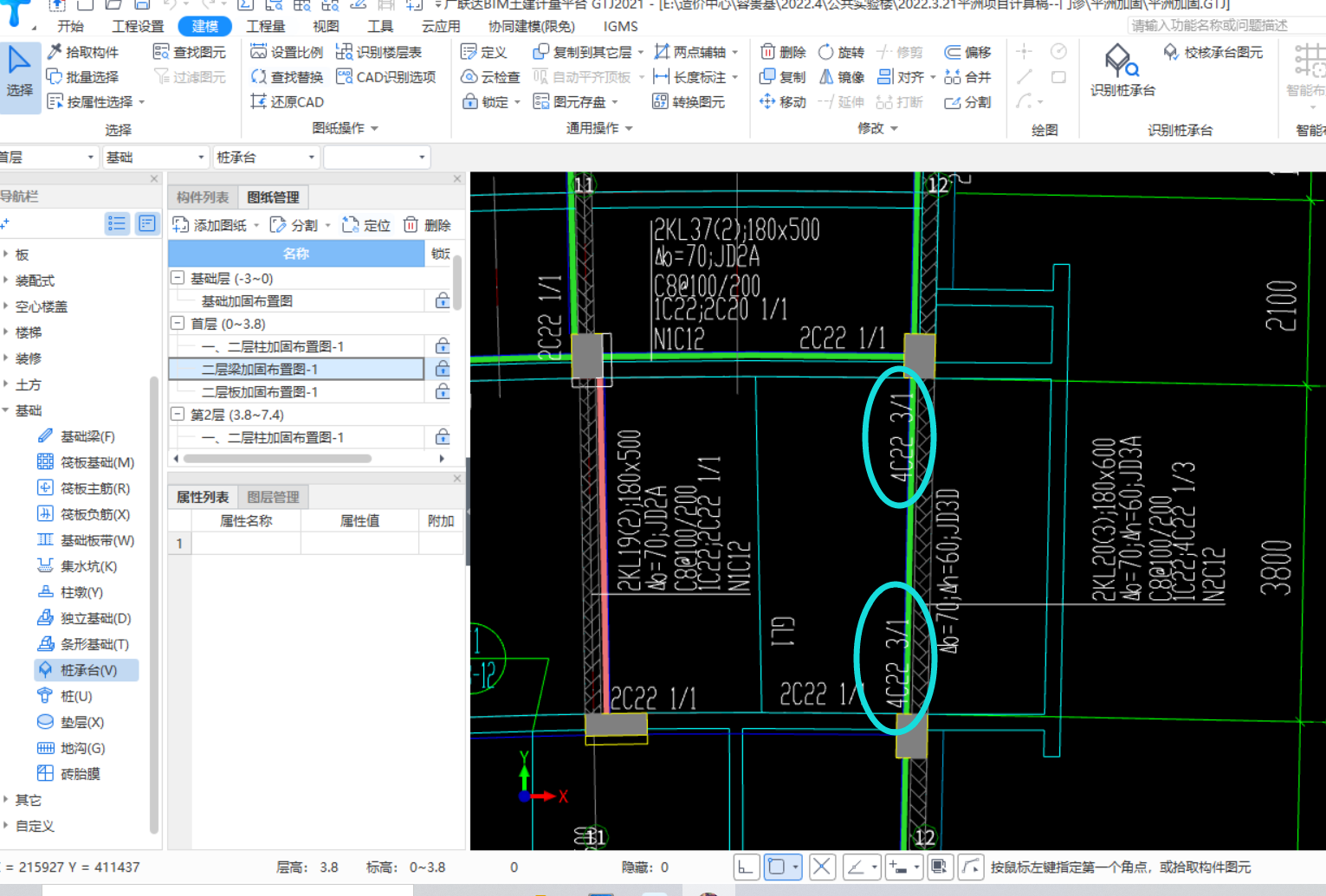Screen dimensions: 1326x896
Task: Click 旋转 rotate tool
Action: click(841, 52)
